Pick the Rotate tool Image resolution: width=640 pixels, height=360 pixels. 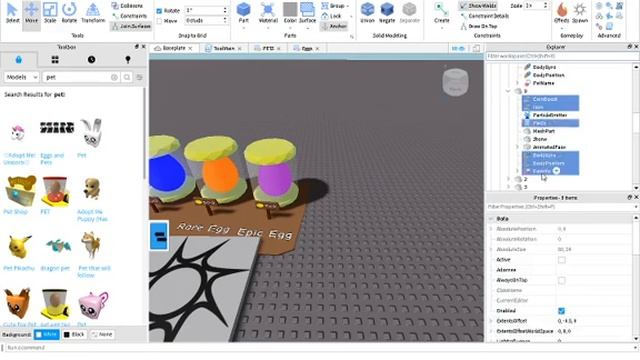click(x=69, y=13)
